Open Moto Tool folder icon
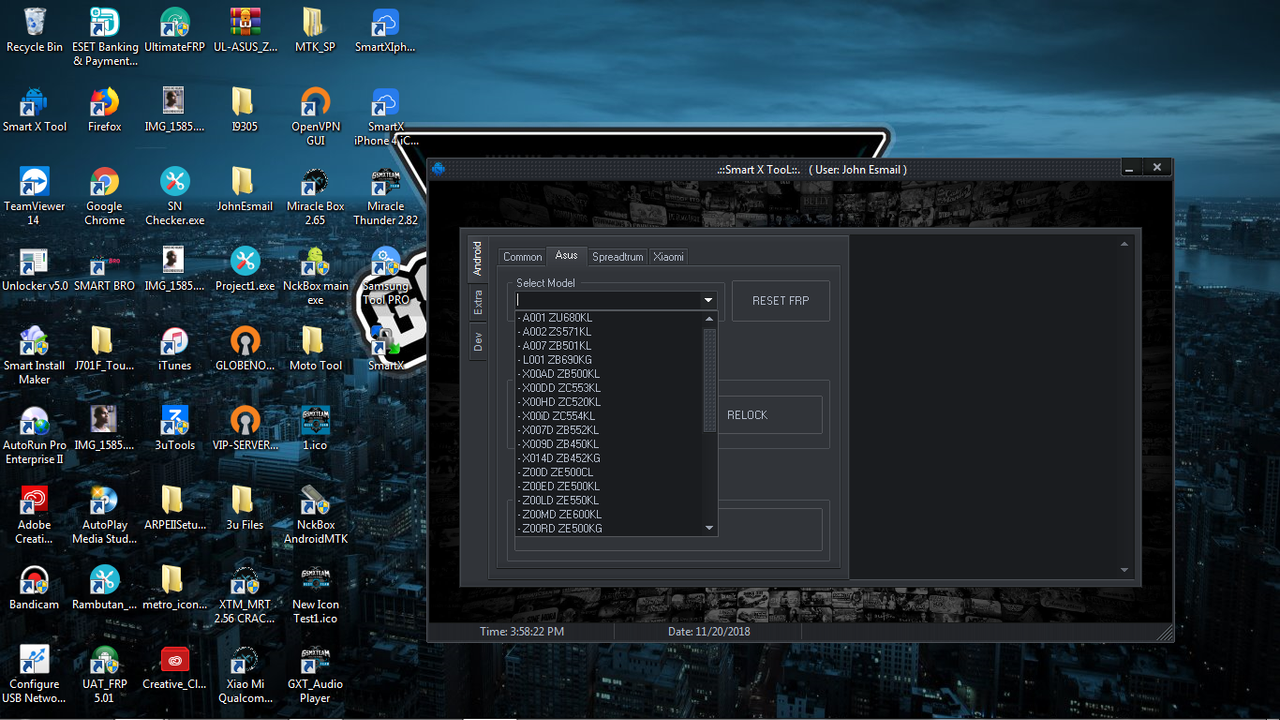The width and height of the screenshot is (1280, 720). (x=315, y=349)
